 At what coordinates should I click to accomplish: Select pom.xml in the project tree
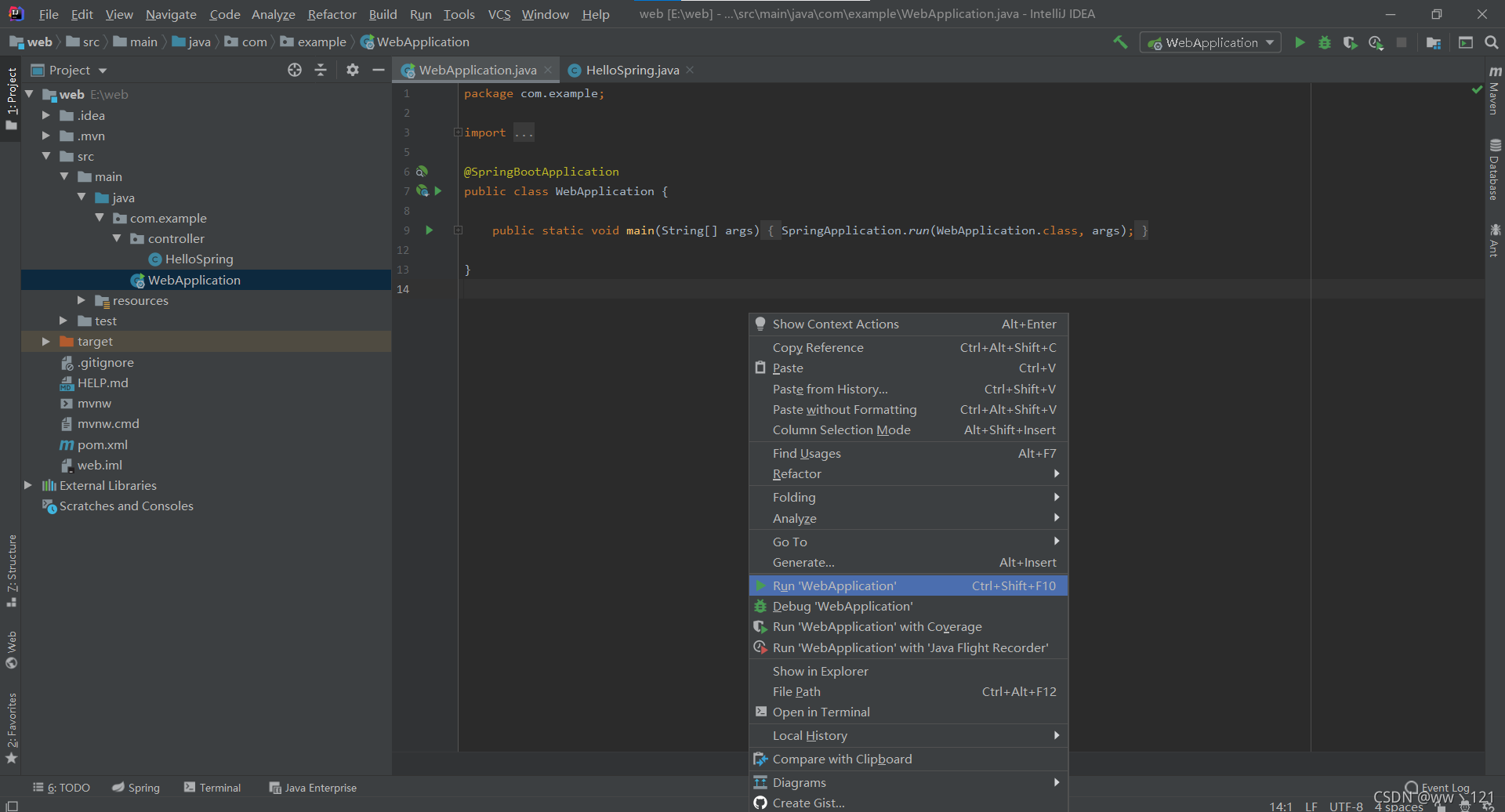[x=103, y=444]
